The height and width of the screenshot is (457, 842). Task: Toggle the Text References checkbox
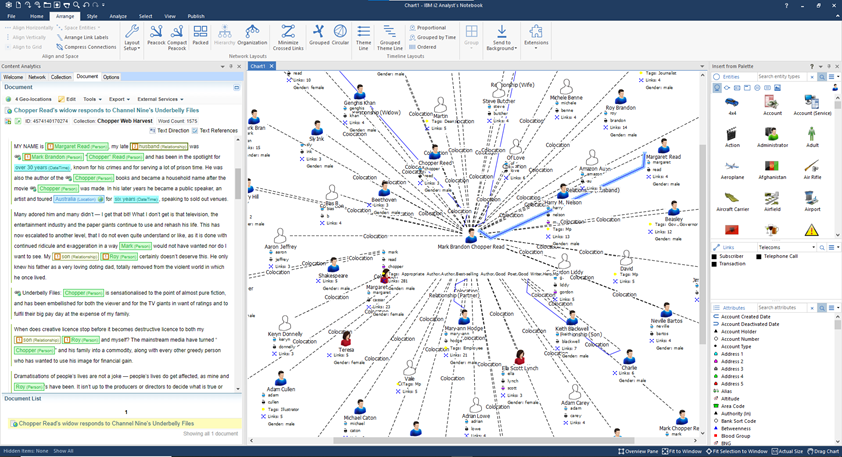pyautogui.click(x=195, y=131)
